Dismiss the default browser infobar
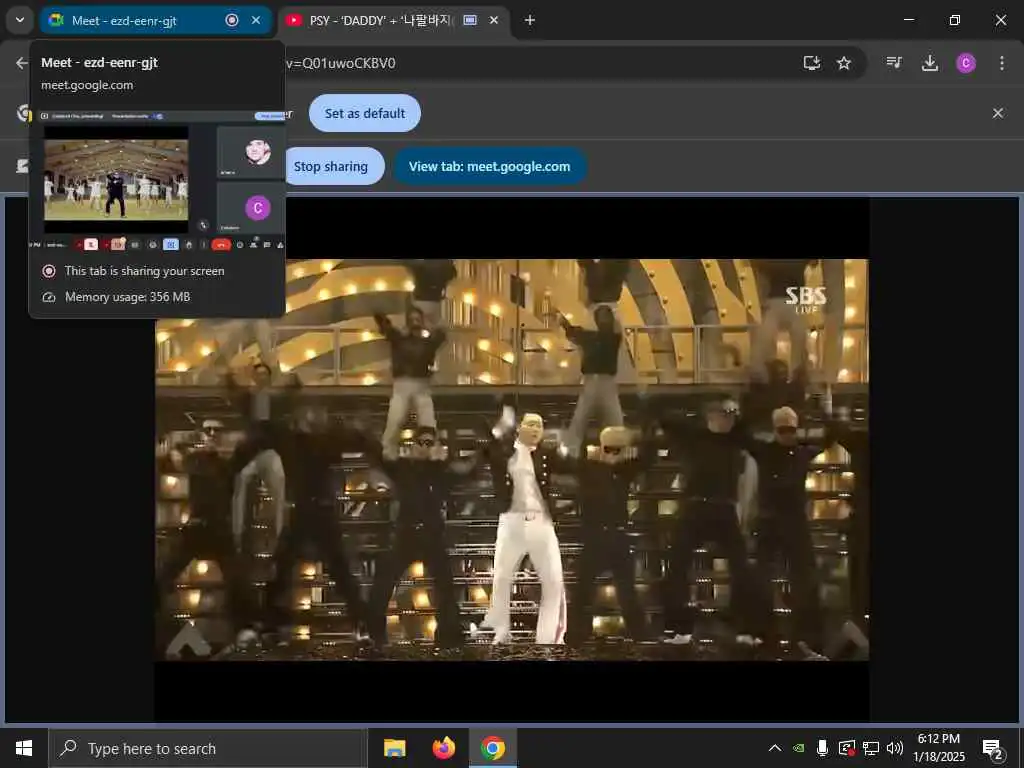 pos(998,114)
